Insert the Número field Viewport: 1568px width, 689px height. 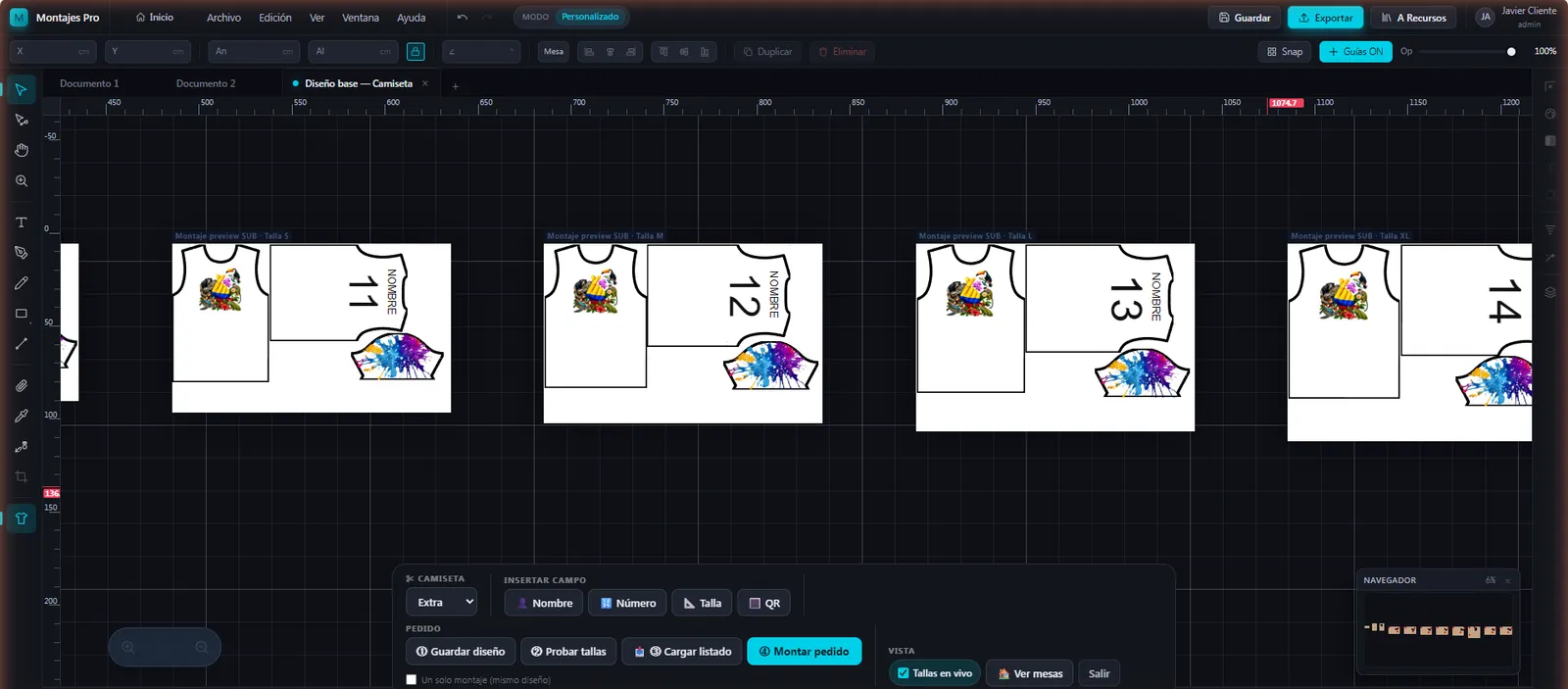627,603
